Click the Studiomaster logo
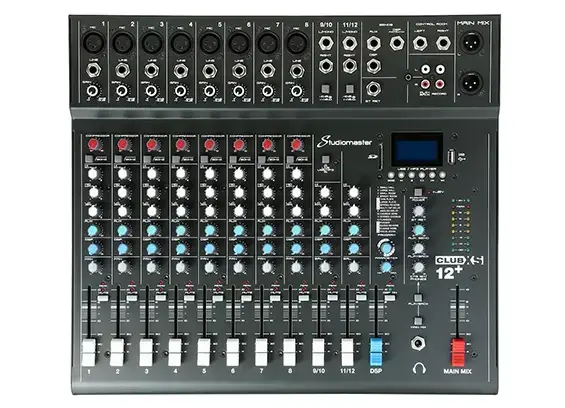 click(x=344, y=142)
